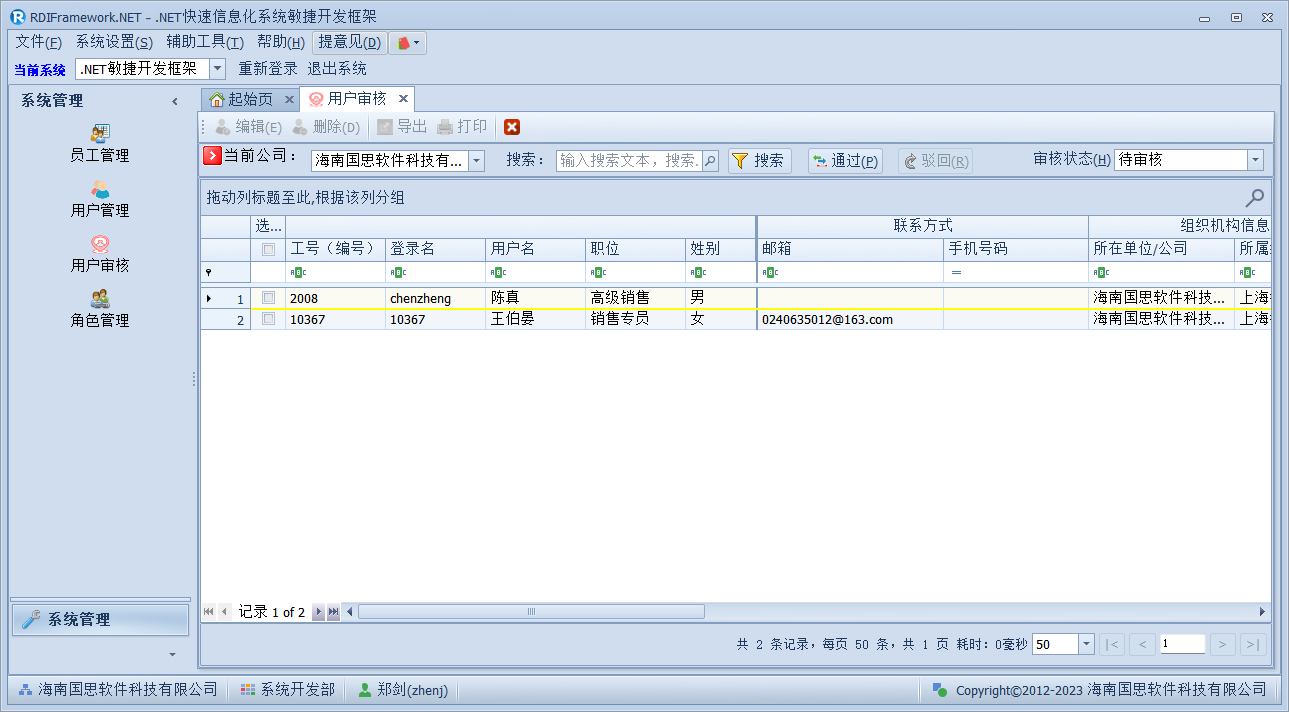The height and width of the screenshot is (712, 1289).
Task: Open 员工管理 icon in sidebar
Action: coord(100,133)
